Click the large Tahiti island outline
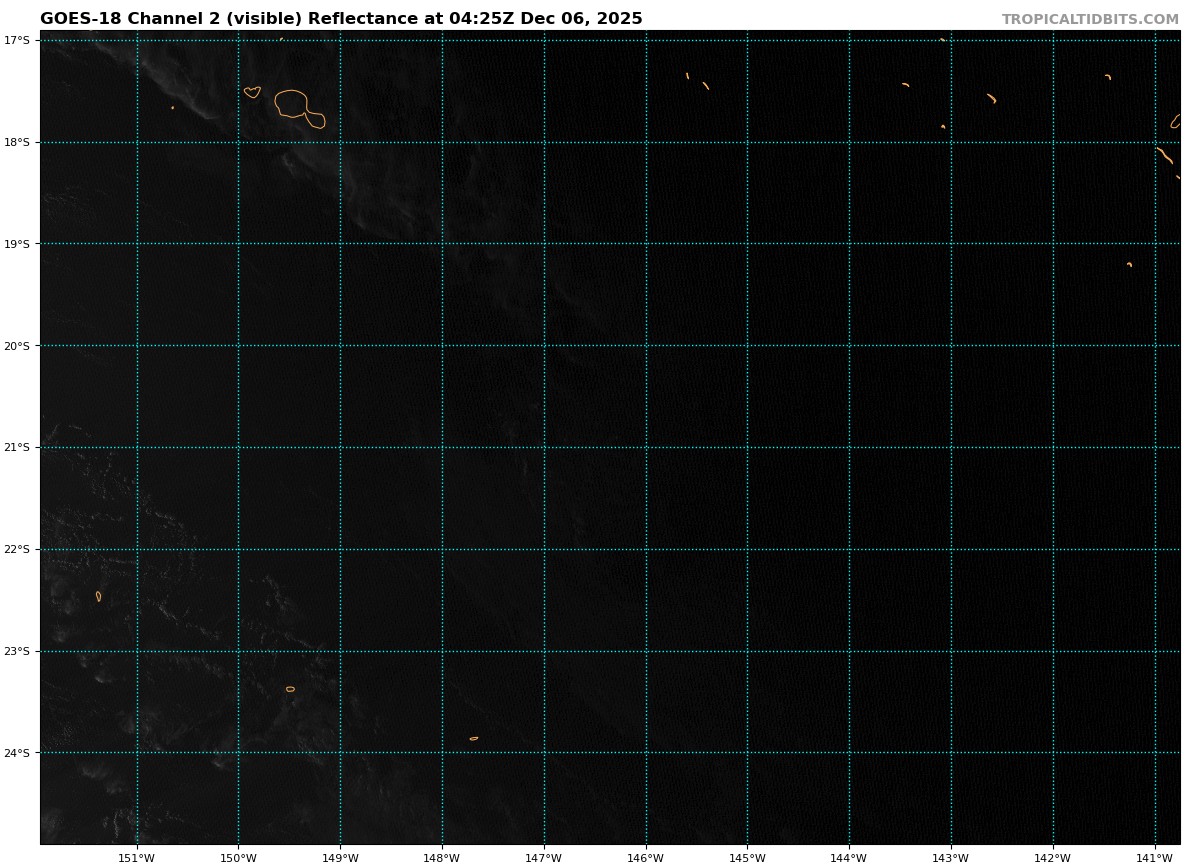 [x=292, y=103]
